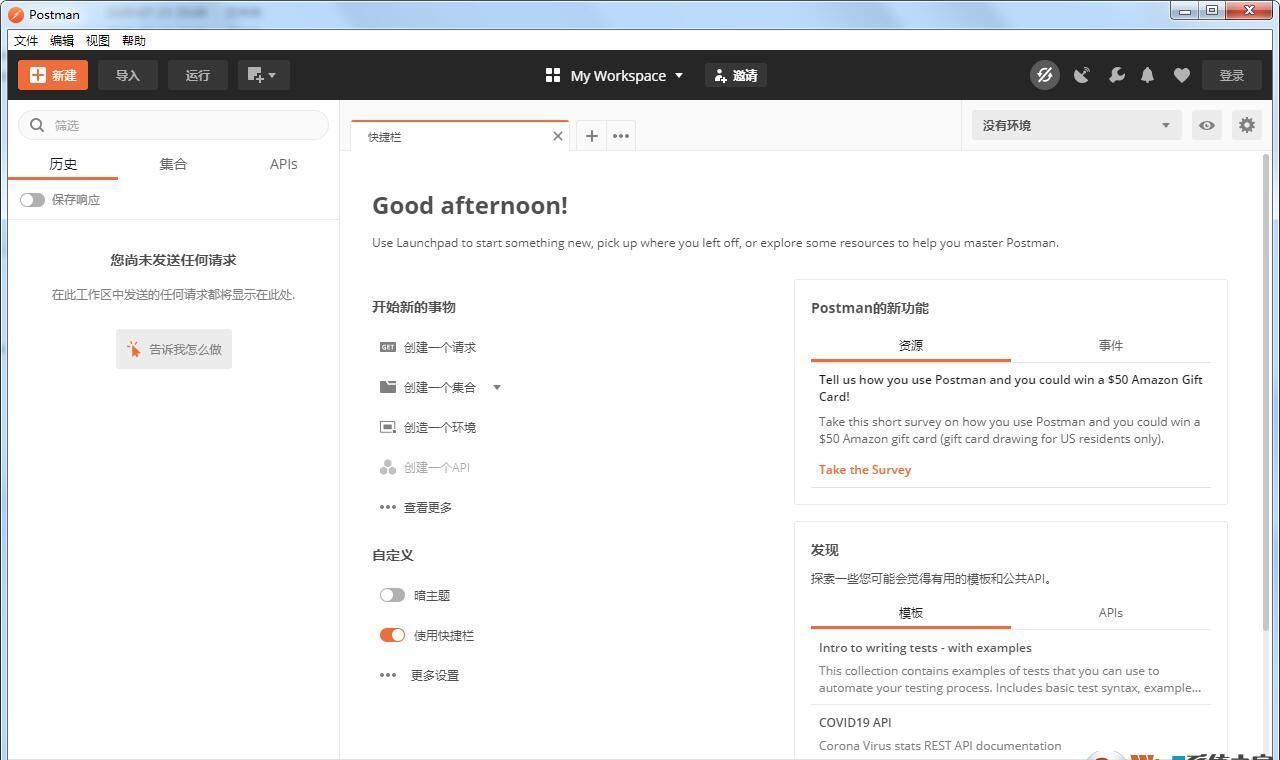This screenshot has width=1280, height=760.
Task: Click 更多设置 (More settings)
Action: (x=435, y=675)
